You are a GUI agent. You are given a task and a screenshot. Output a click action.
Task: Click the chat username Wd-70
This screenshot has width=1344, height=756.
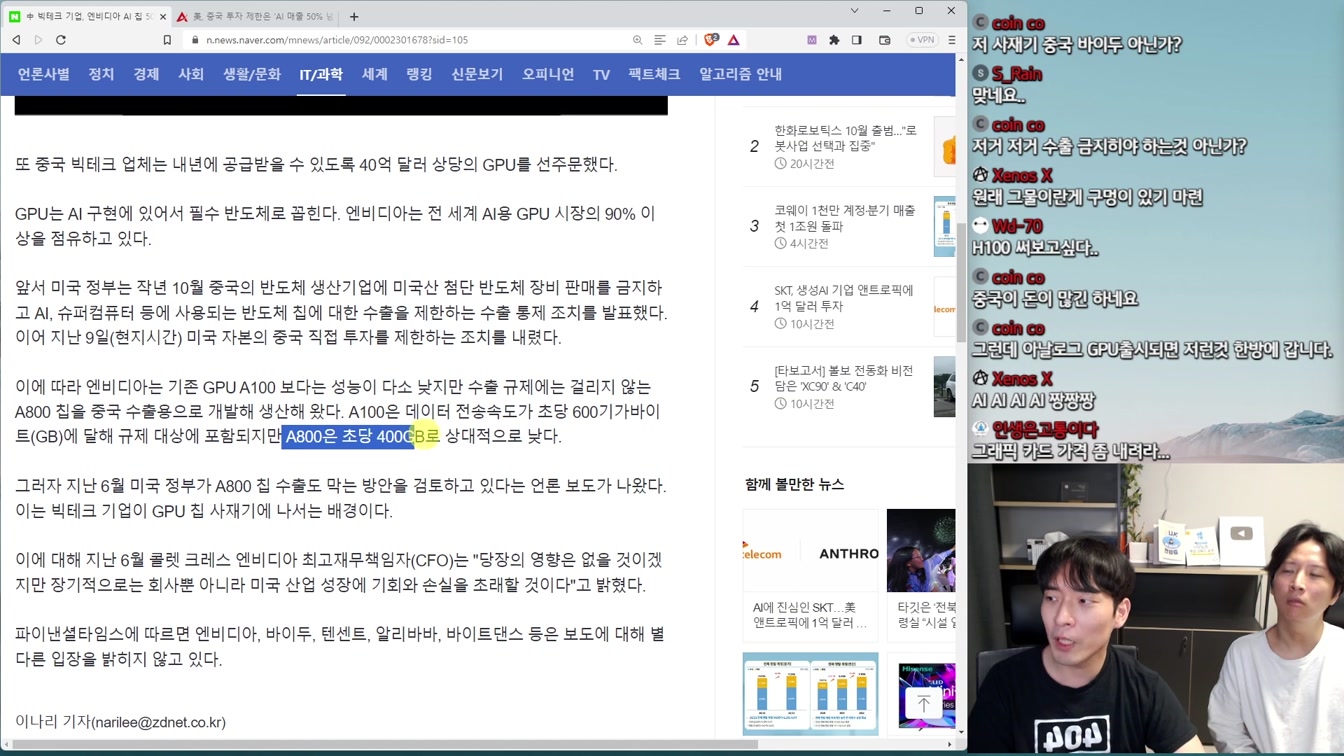point(1017,227)
